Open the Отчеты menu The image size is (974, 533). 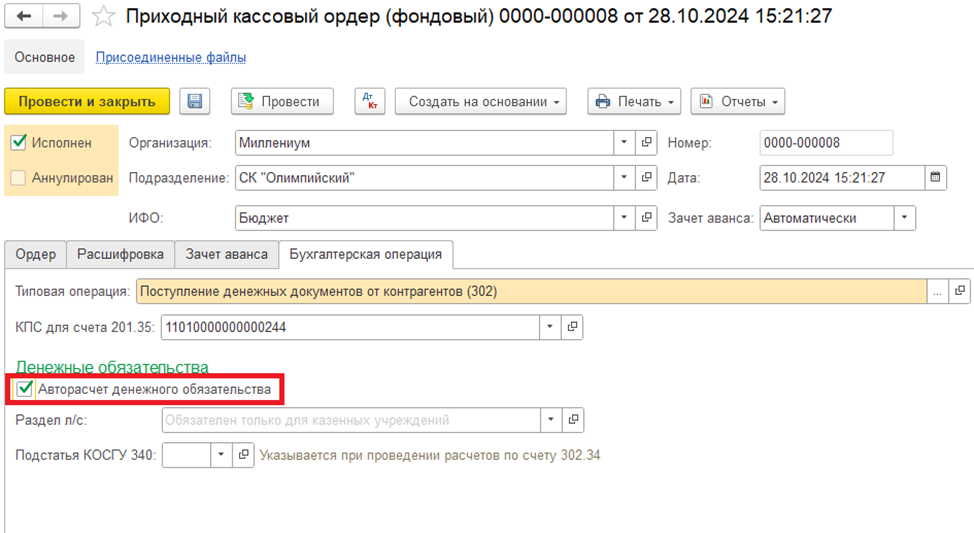point(738,101)
